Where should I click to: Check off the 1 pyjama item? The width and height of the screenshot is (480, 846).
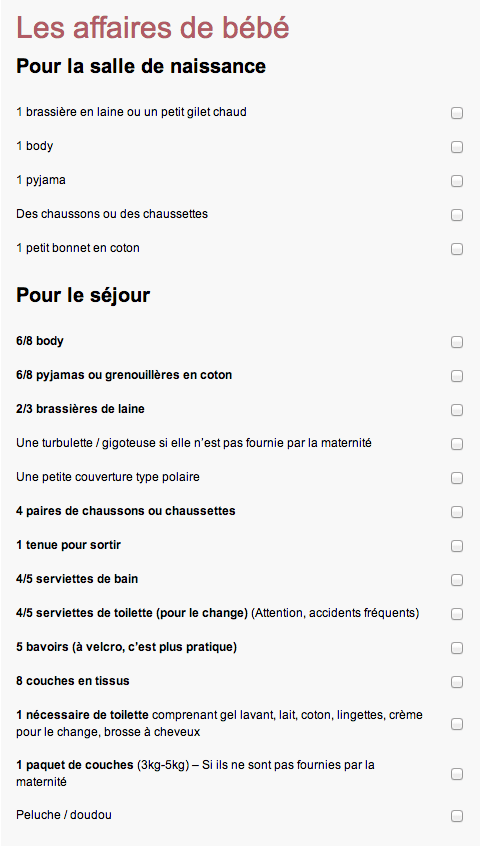click(457, 181)
